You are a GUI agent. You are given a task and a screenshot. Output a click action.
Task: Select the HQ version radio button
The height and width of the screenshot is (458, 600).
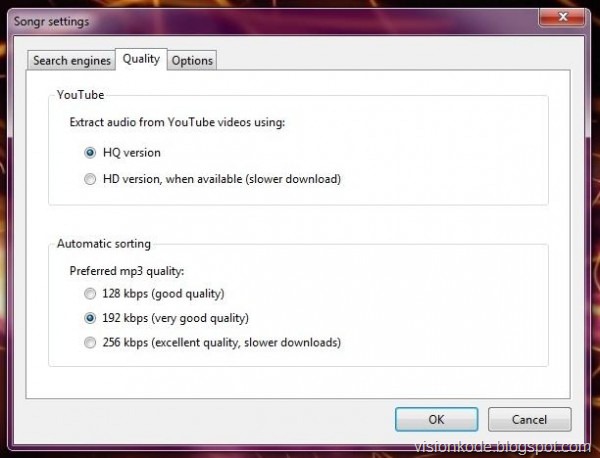[90, 153]
